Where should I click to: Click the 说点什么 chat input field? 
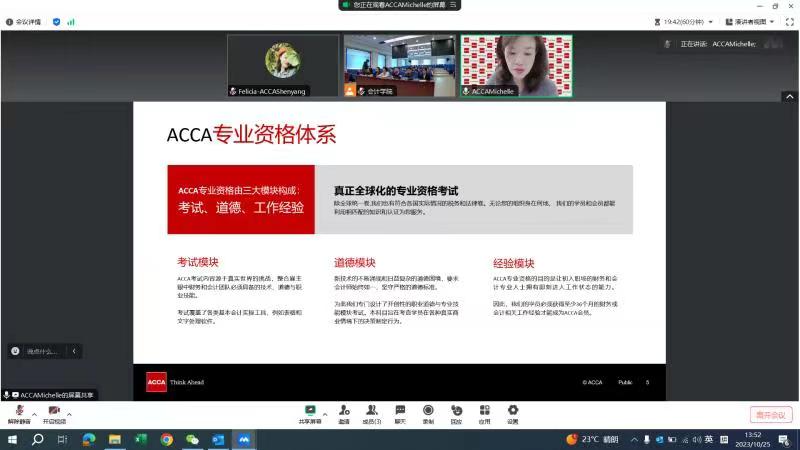click(42, 351)
